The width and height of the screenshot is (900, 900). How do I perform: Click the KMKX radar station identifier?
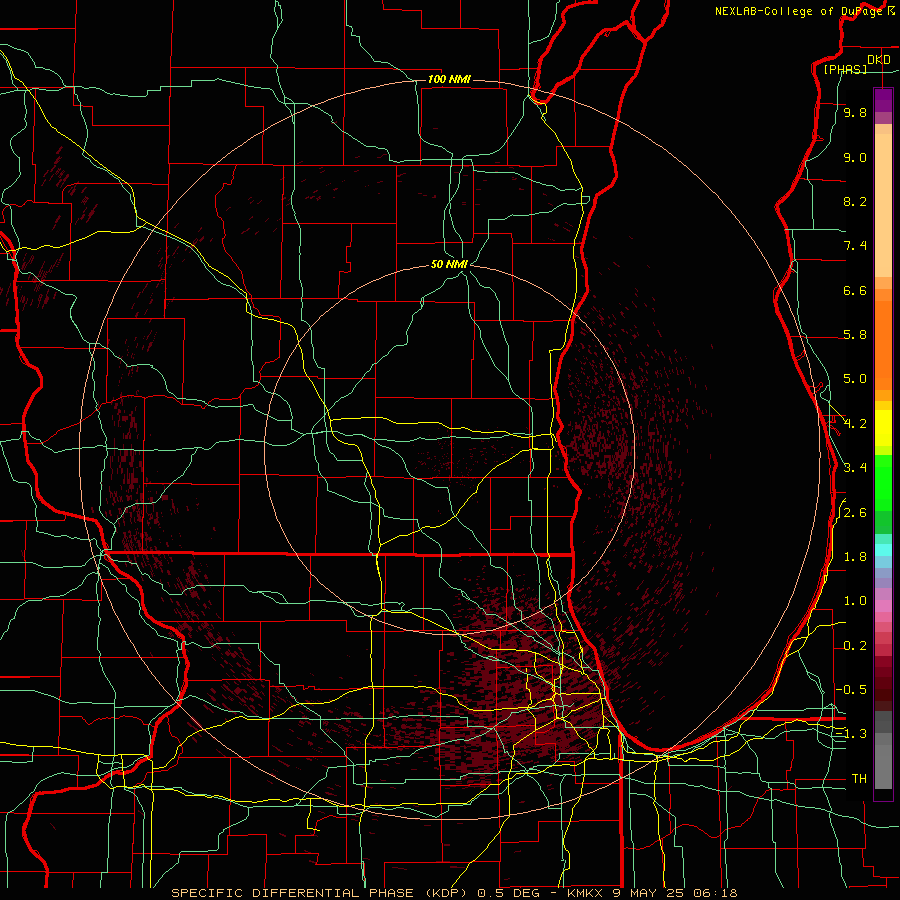585,893
